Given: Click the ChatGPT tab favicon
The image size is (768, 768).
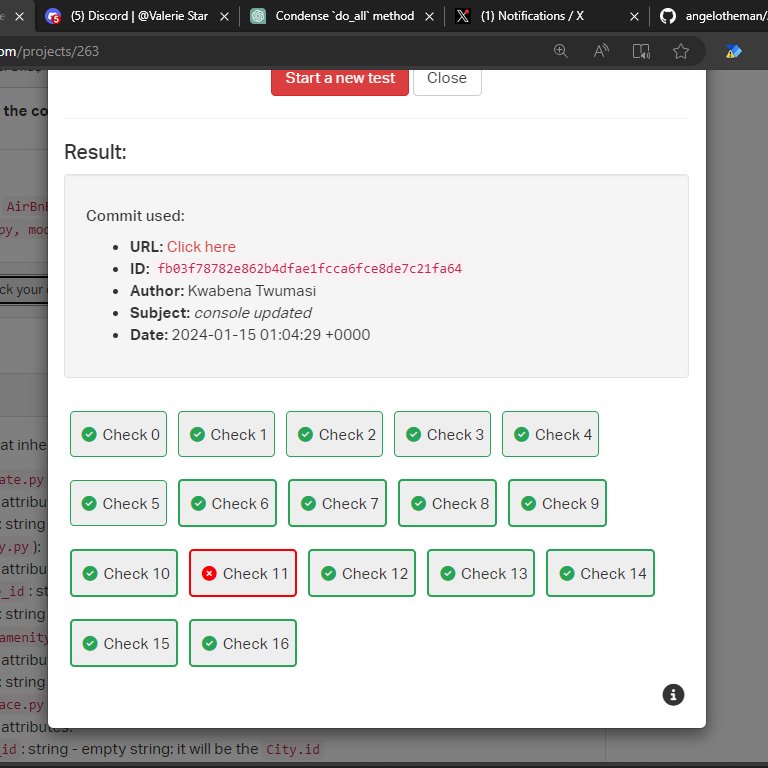Looking at the screenshot, I should 258,16.
